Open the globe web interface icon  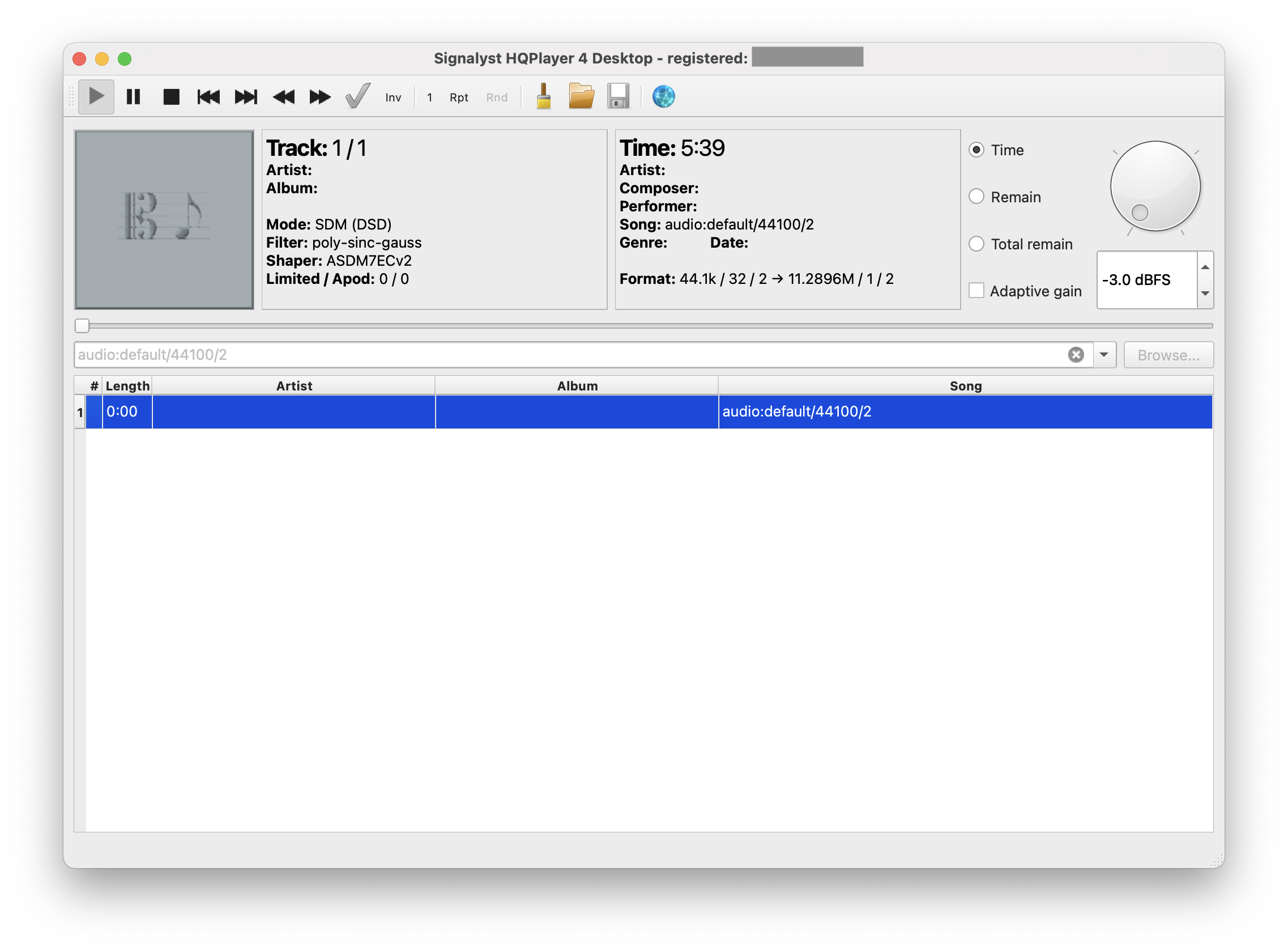click(x=664, y=96)
